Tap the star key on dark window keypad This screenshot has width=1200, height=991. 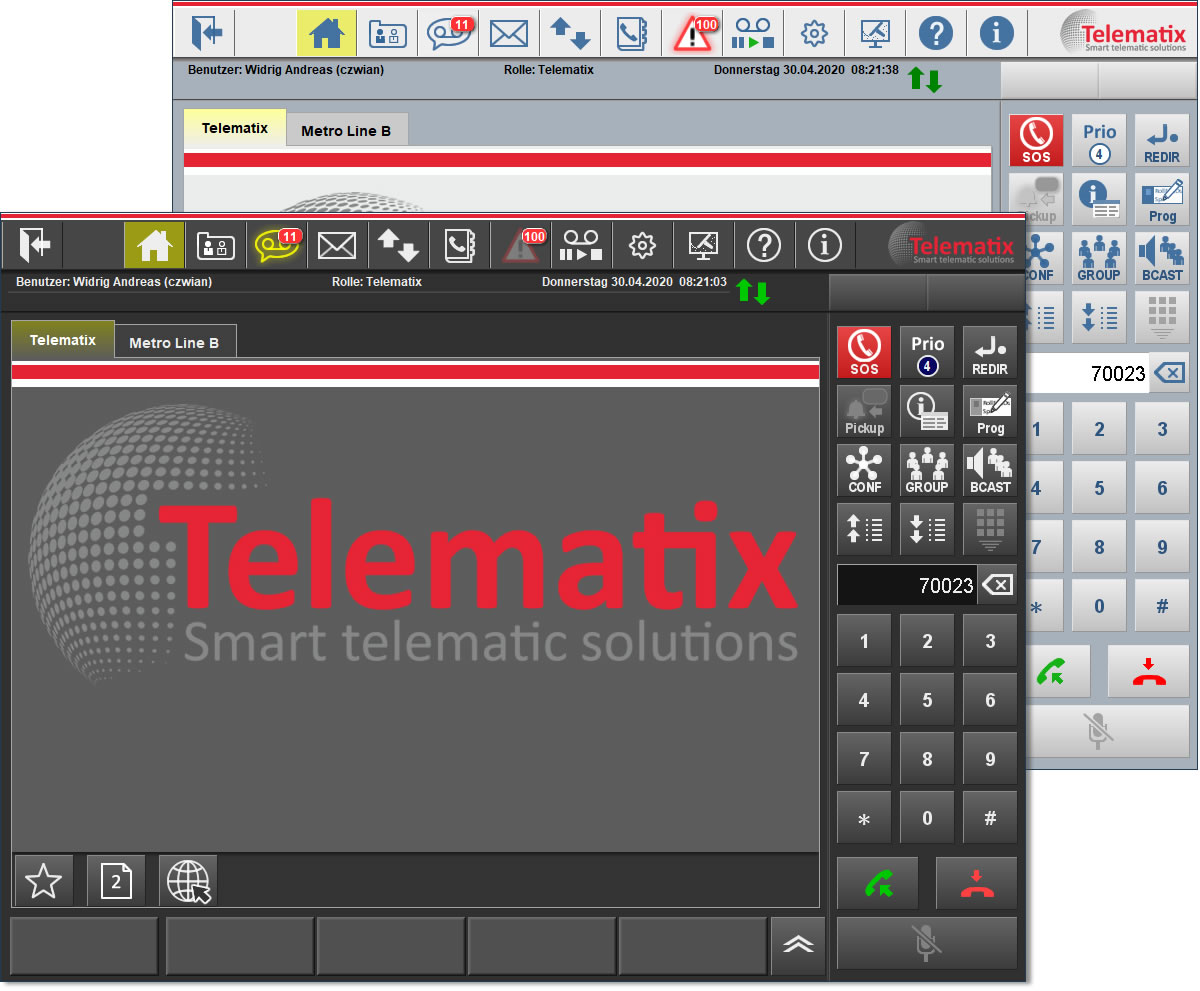(x=864, y=819)
